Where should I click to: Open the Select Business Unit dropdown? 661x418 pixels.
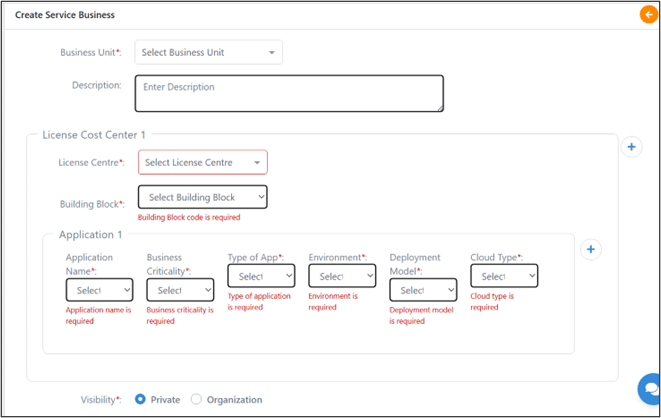coord(209,53)
